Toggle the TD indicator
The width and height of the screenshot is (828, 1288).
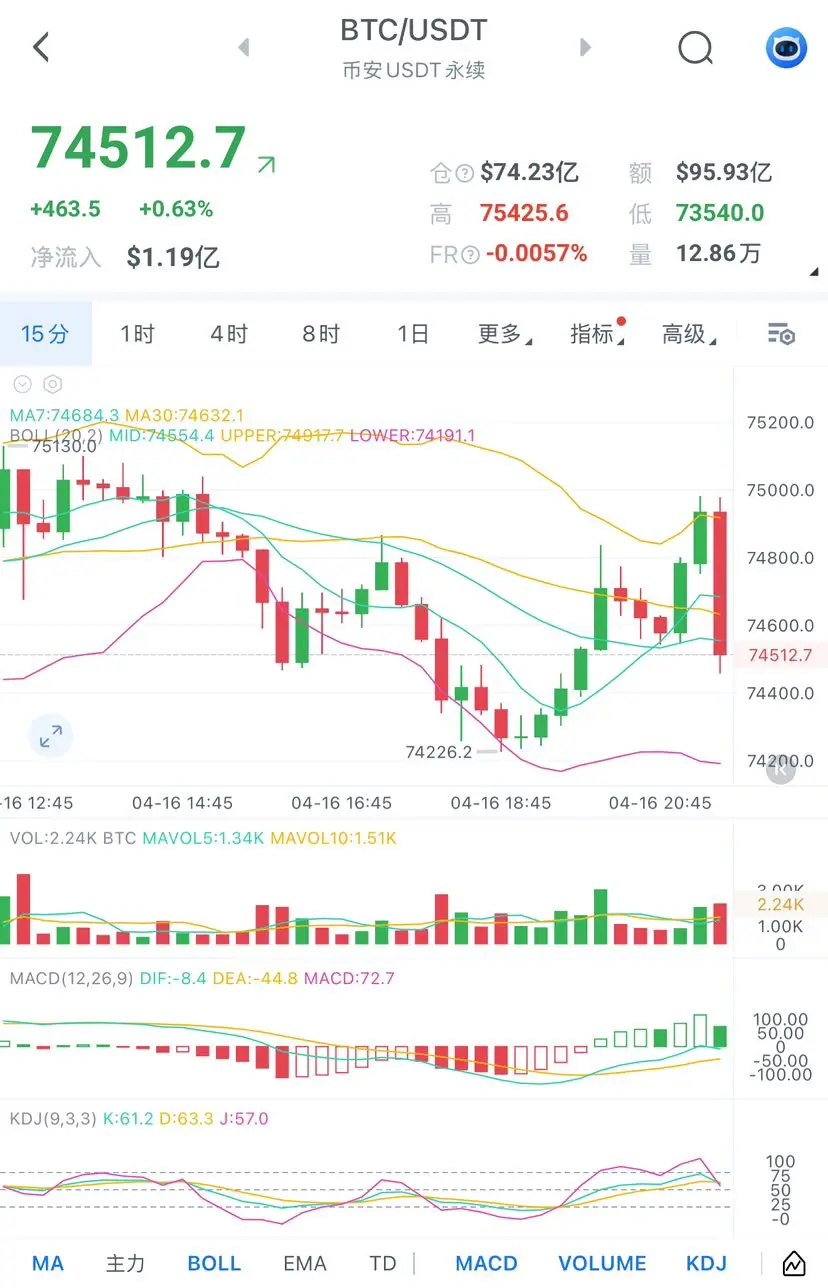pos(383,1263)
